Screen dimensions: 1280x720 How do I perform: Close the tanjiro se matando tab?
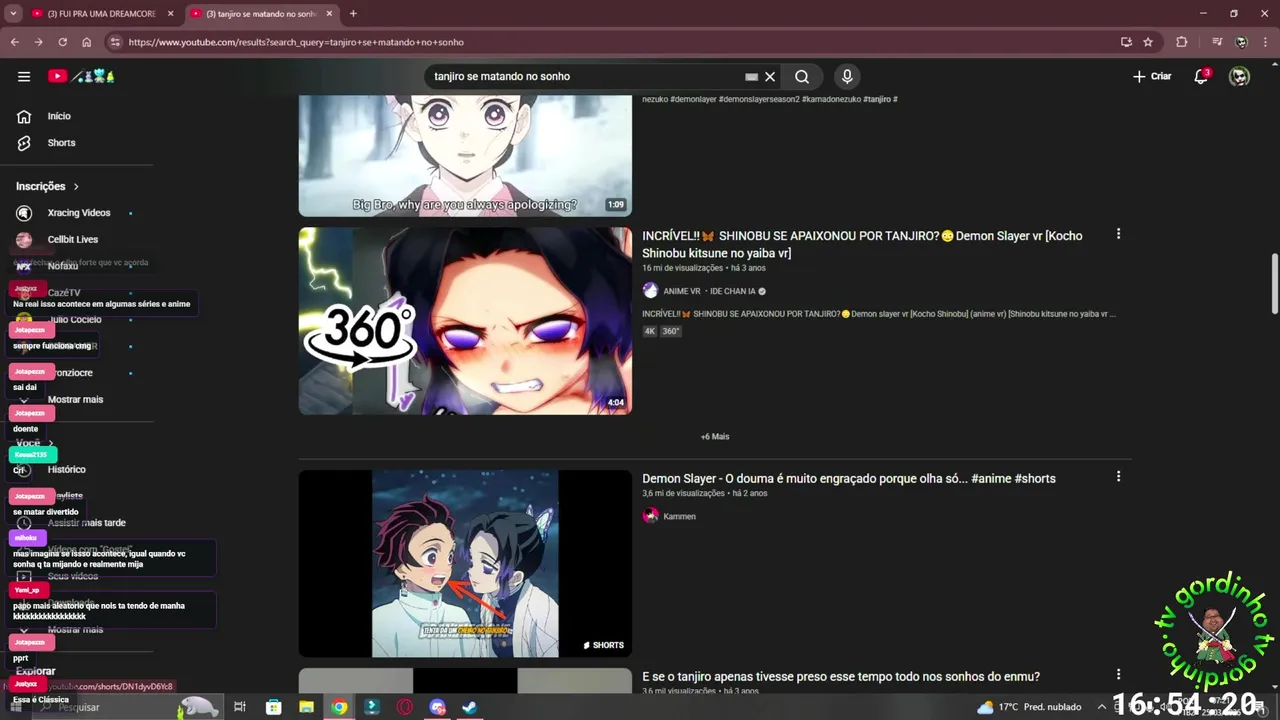329,14
